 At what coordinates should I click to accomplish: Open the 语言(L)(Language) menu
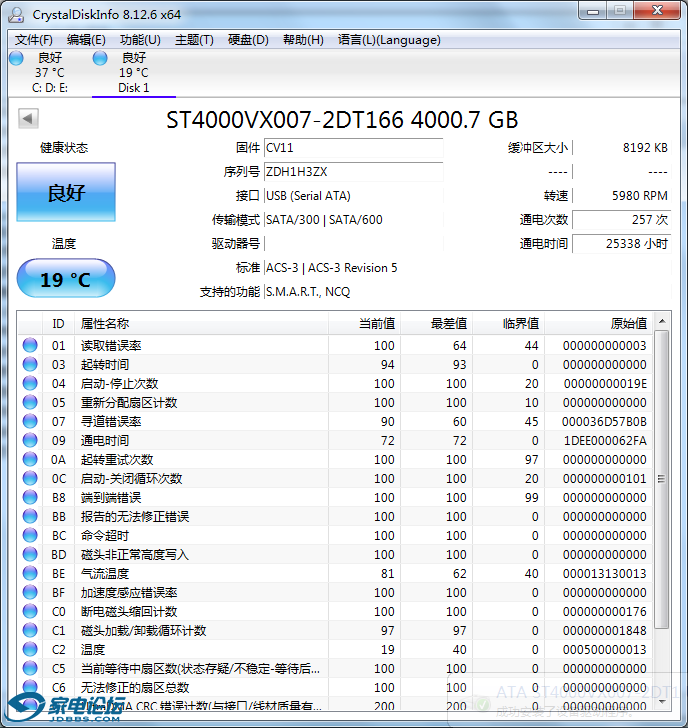coord(389,40)
